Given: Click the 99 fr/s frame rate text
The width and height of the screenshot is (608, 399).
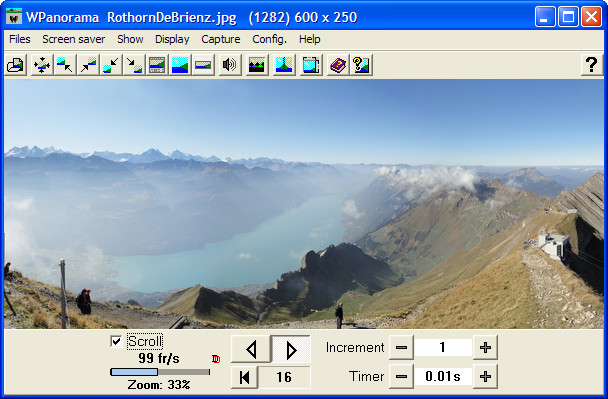Looking at the screenshot, I should tap(159, 358).
